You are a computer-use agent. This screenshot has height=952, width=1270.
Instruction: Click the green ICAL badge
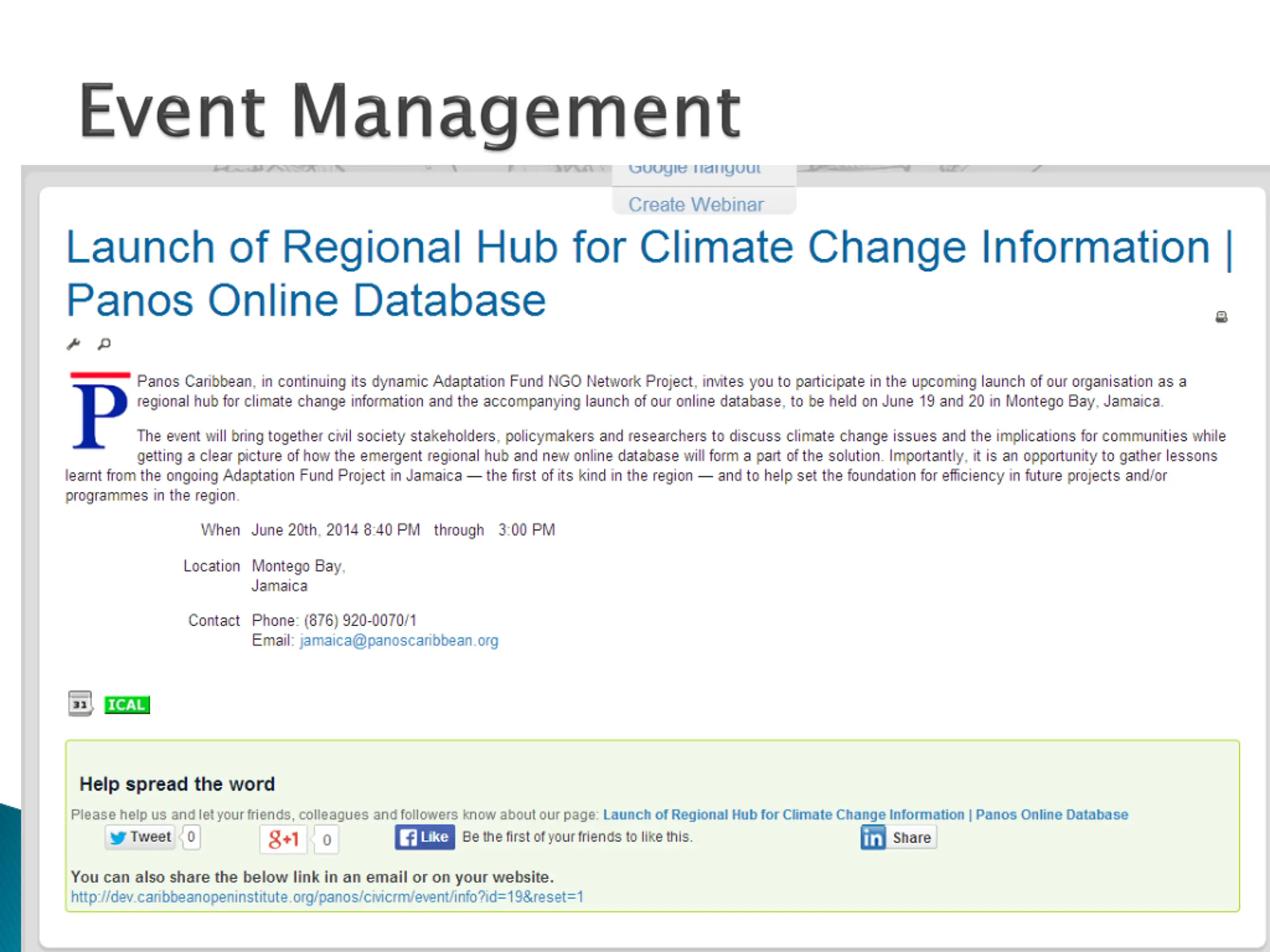(x=127, y=705)
